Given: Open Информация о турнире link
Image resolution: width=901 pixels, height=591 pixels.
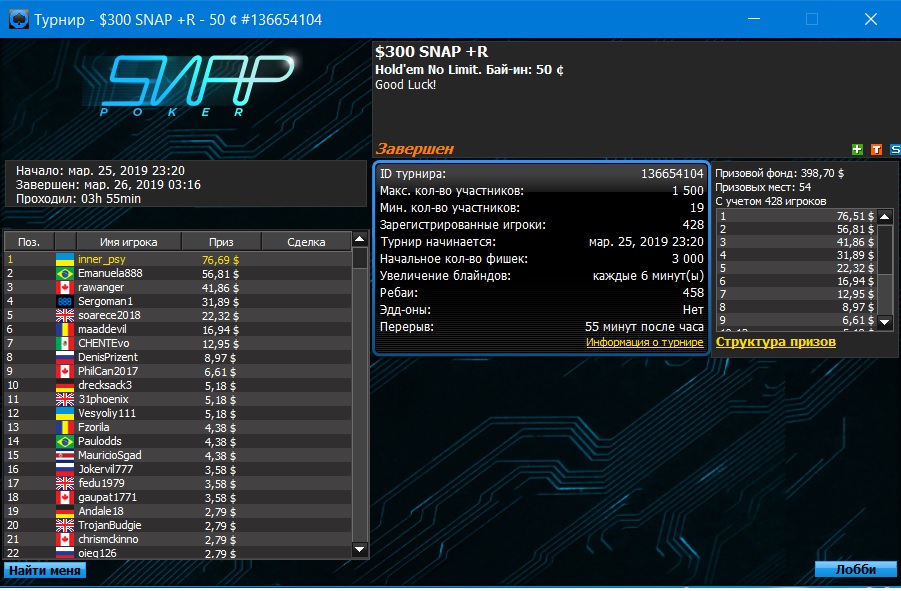Looking at the screenshot, I should click(x=644, y=342).
